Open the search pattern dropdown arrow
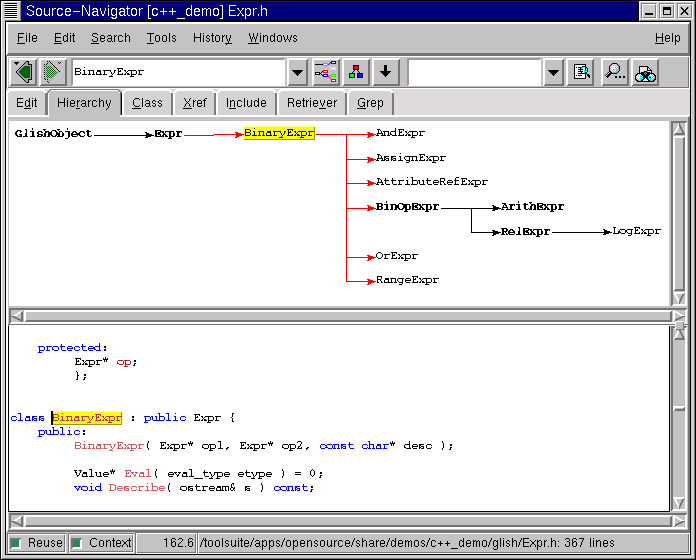Screen dimensions: 696x560 tap(553, 72)
